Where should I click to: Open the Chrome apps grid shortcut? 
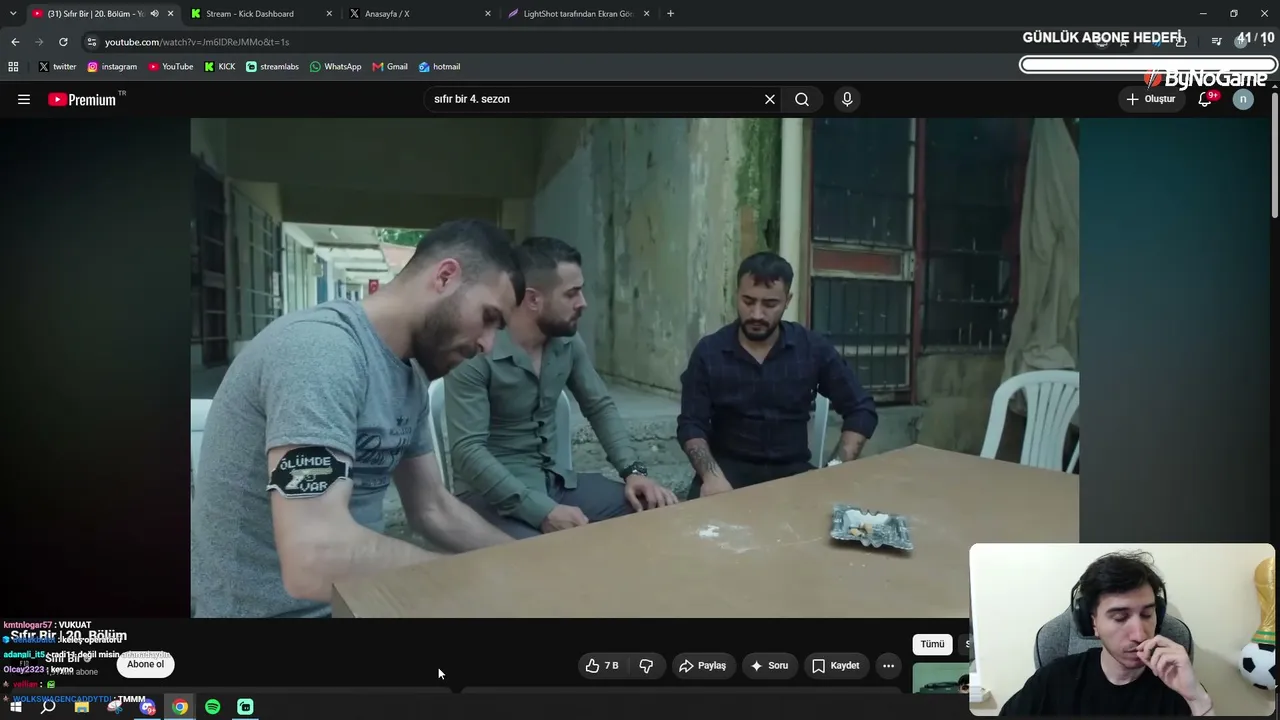[13, 67]
